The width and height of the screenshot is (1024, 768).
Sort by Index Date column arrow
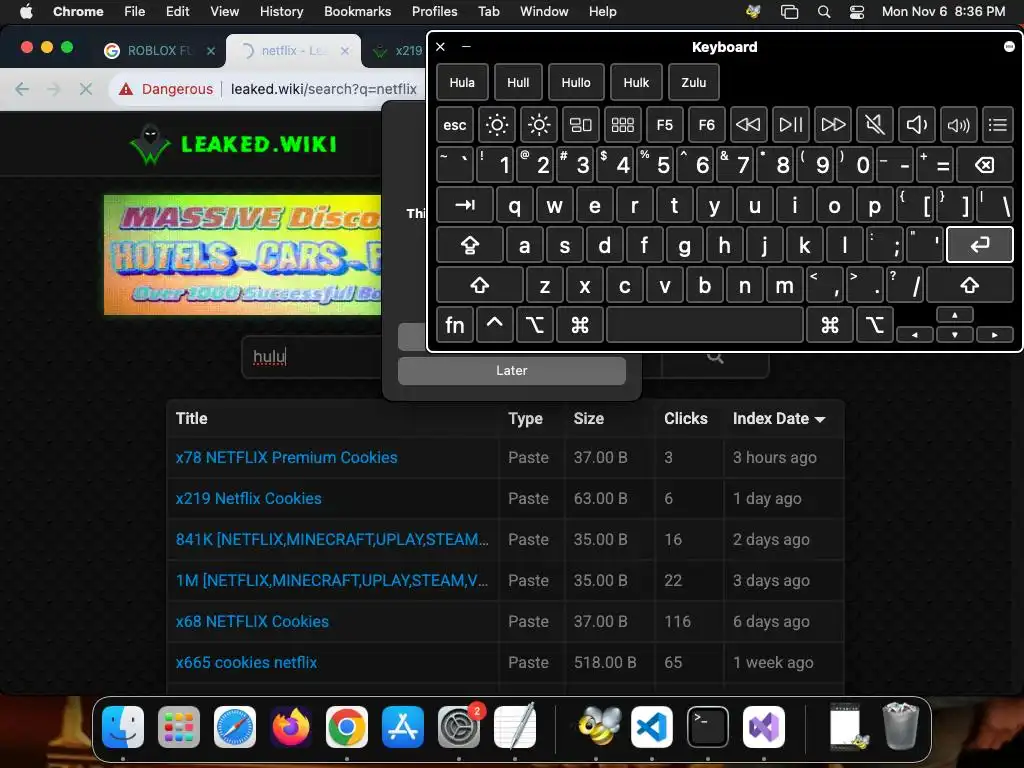click(820, 419)
